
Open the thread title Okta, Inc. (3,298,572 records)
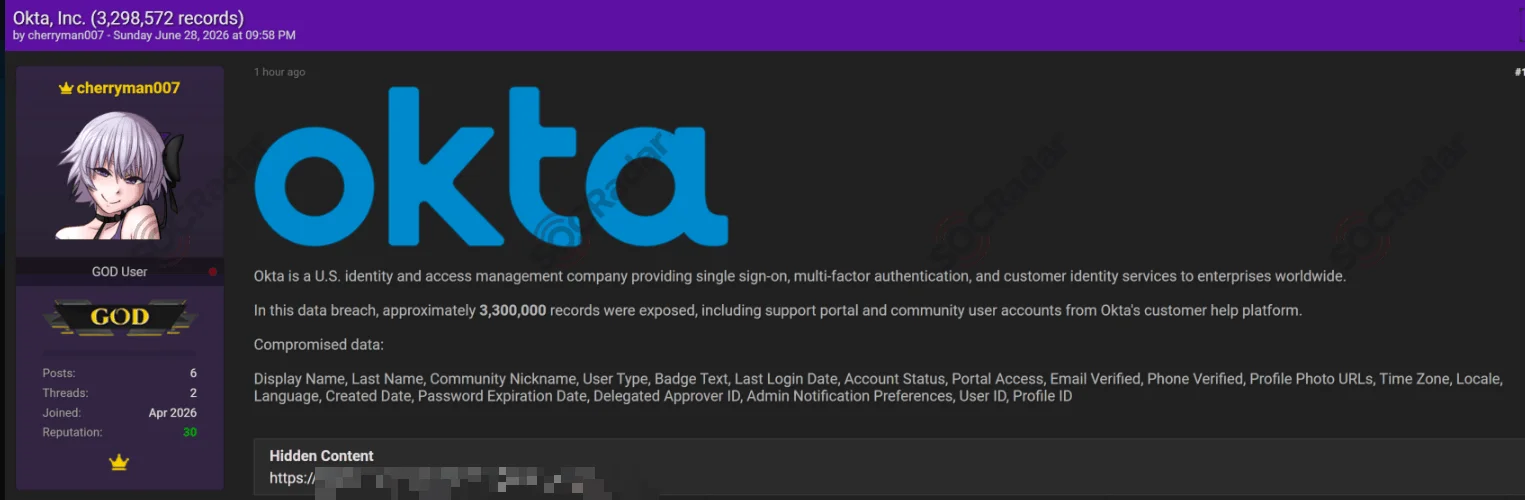coord(128,18)
